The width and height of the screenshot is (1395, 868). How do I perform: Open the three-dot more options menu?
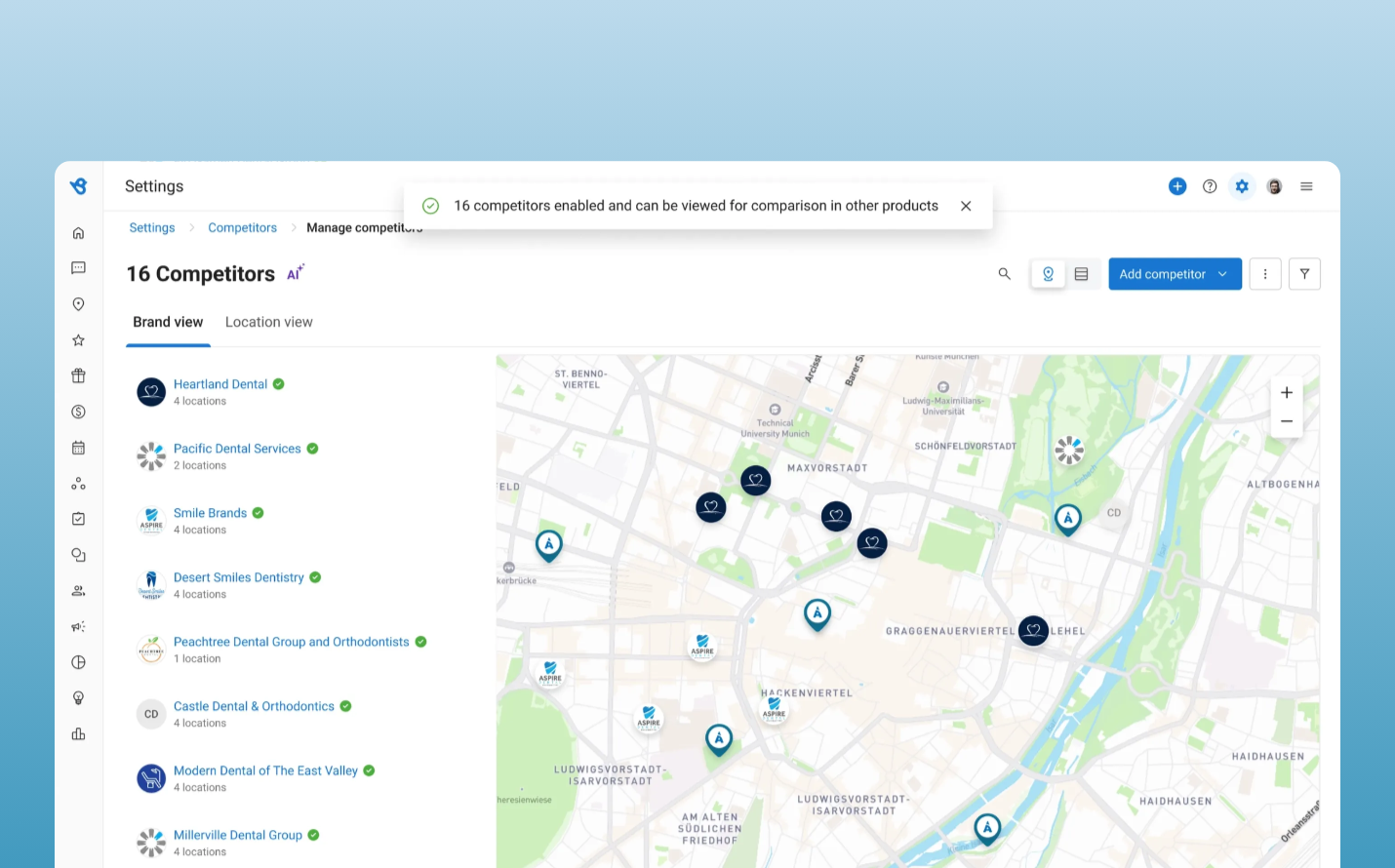coord(1265,274)
